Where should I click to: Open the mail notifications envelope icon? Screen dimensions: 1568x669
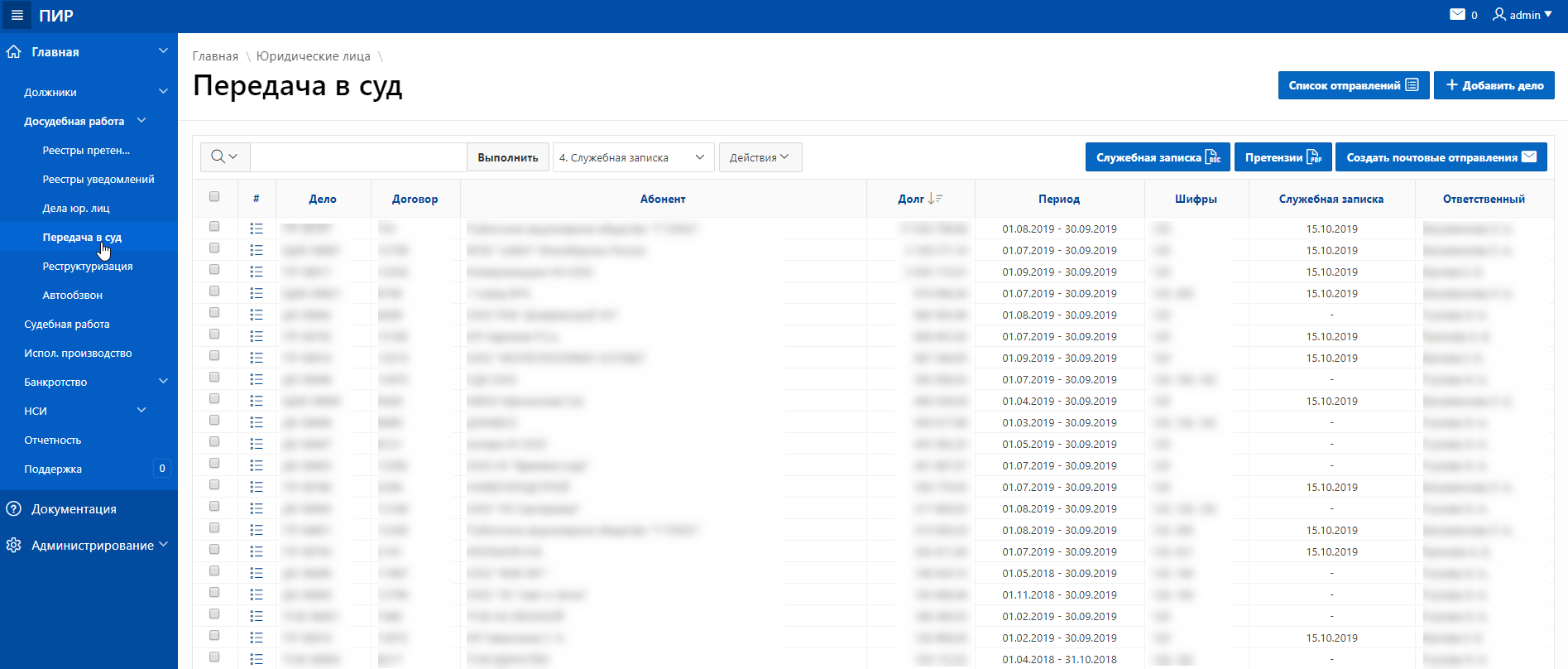point(1458,15)
